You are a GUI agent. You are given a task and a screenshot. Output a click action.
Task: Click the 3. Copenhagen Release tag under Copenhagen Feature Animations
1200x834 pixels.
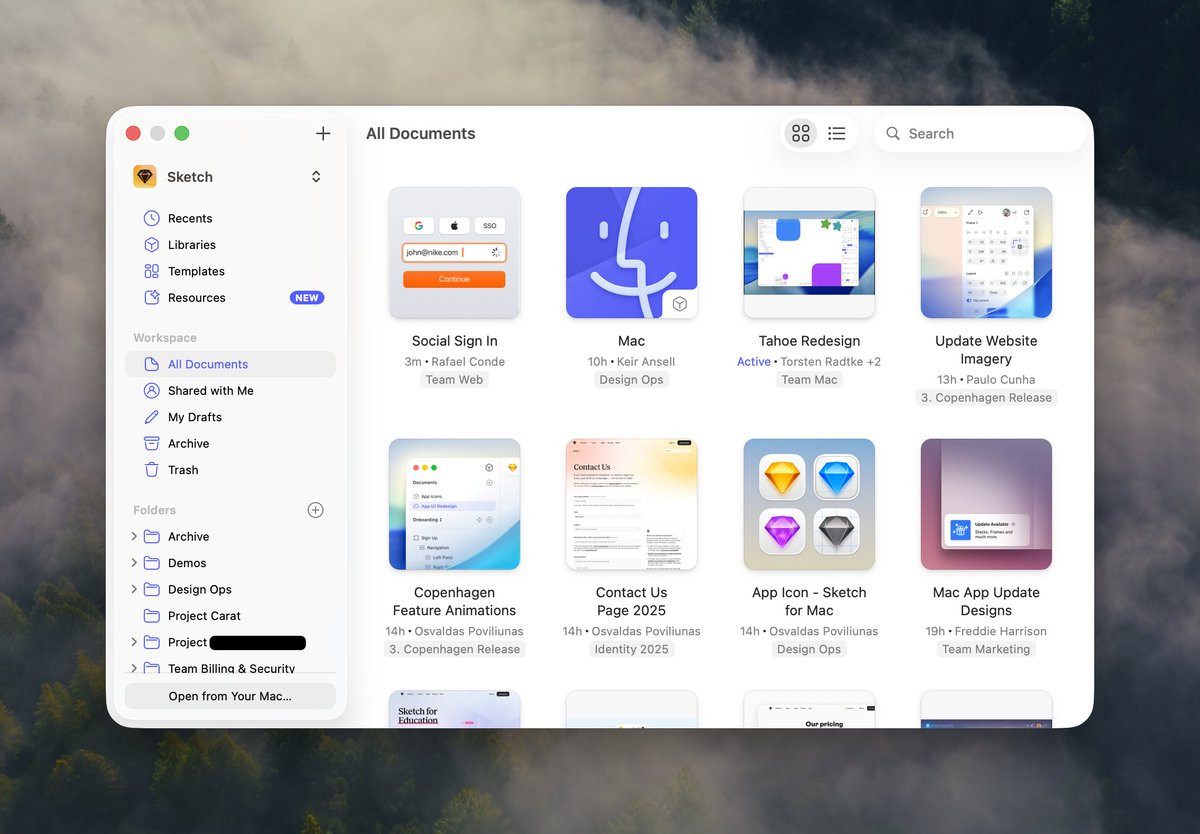pyautogui.click(x=454, y=649)
